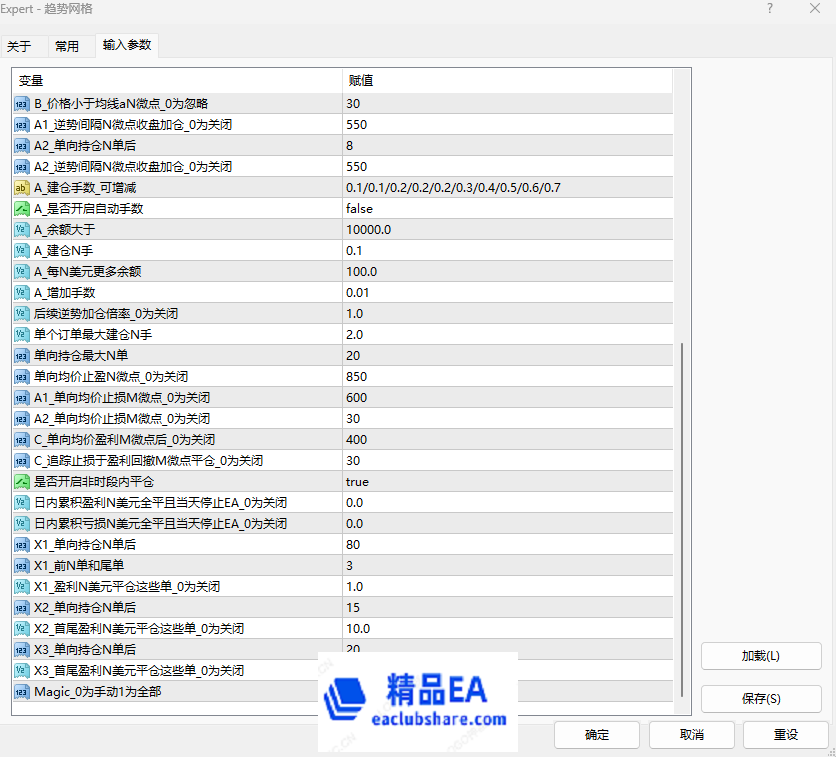Click the parameter list vertical scrollbar thumb

682,520
